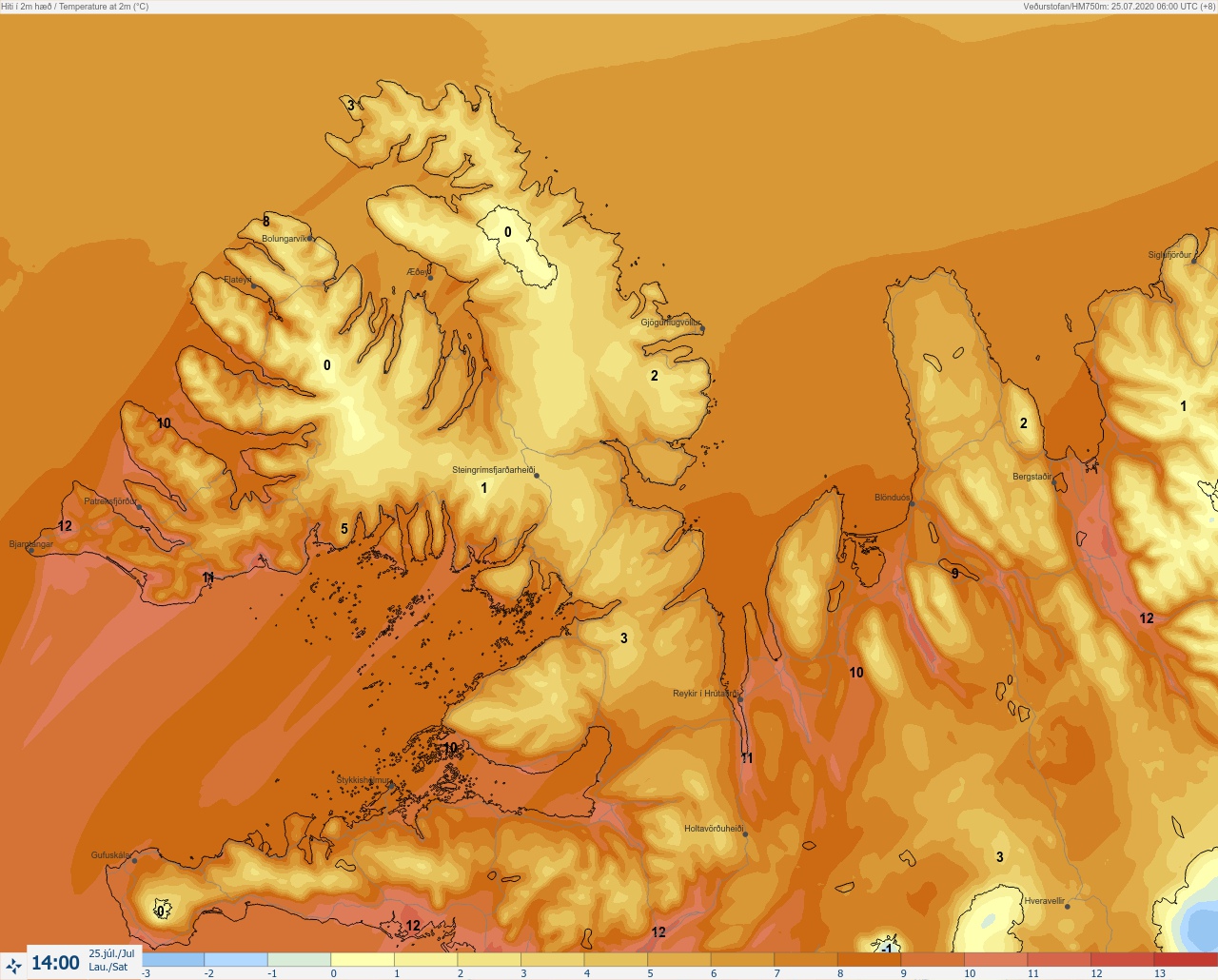Click the date text 25.júl./Jul
Viewport: 1218px width, 980px height.
coord(111,953)
